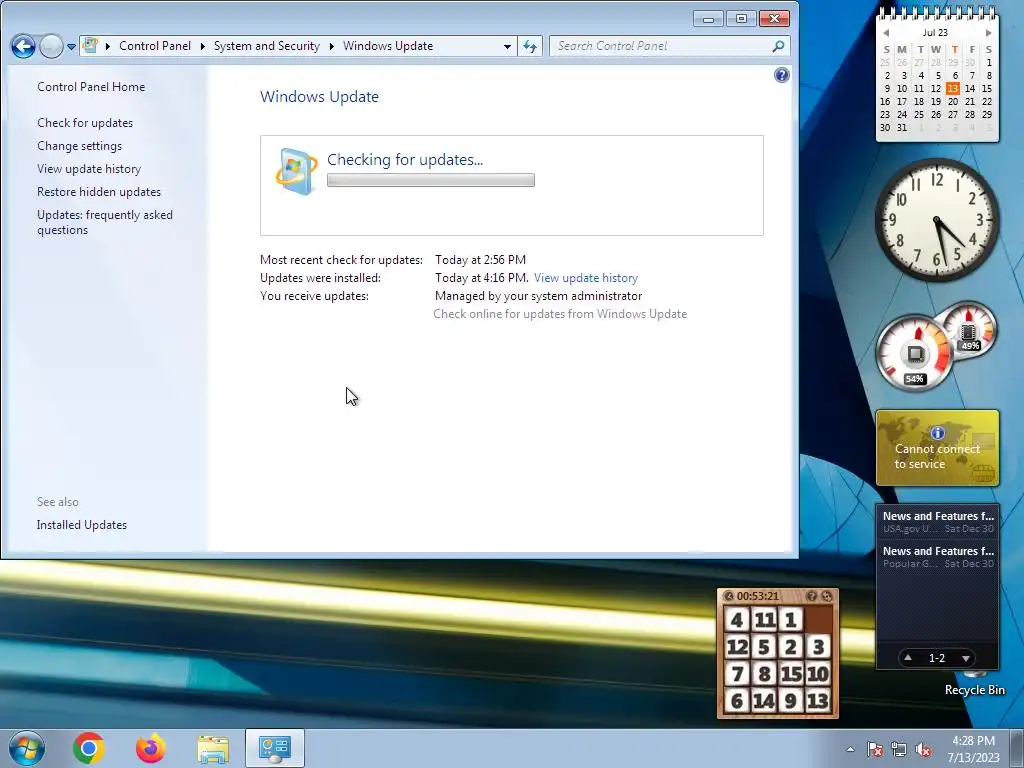Select the Control Panel taskbar button
Viewport: 1024px width, 768px height.
click(275, 748)
